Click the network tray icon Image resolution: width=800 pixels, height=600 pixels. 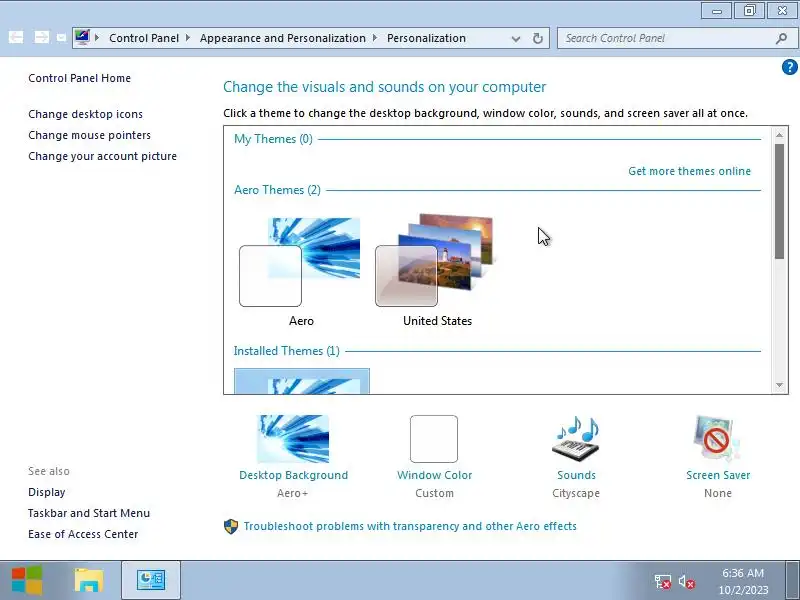663,582
